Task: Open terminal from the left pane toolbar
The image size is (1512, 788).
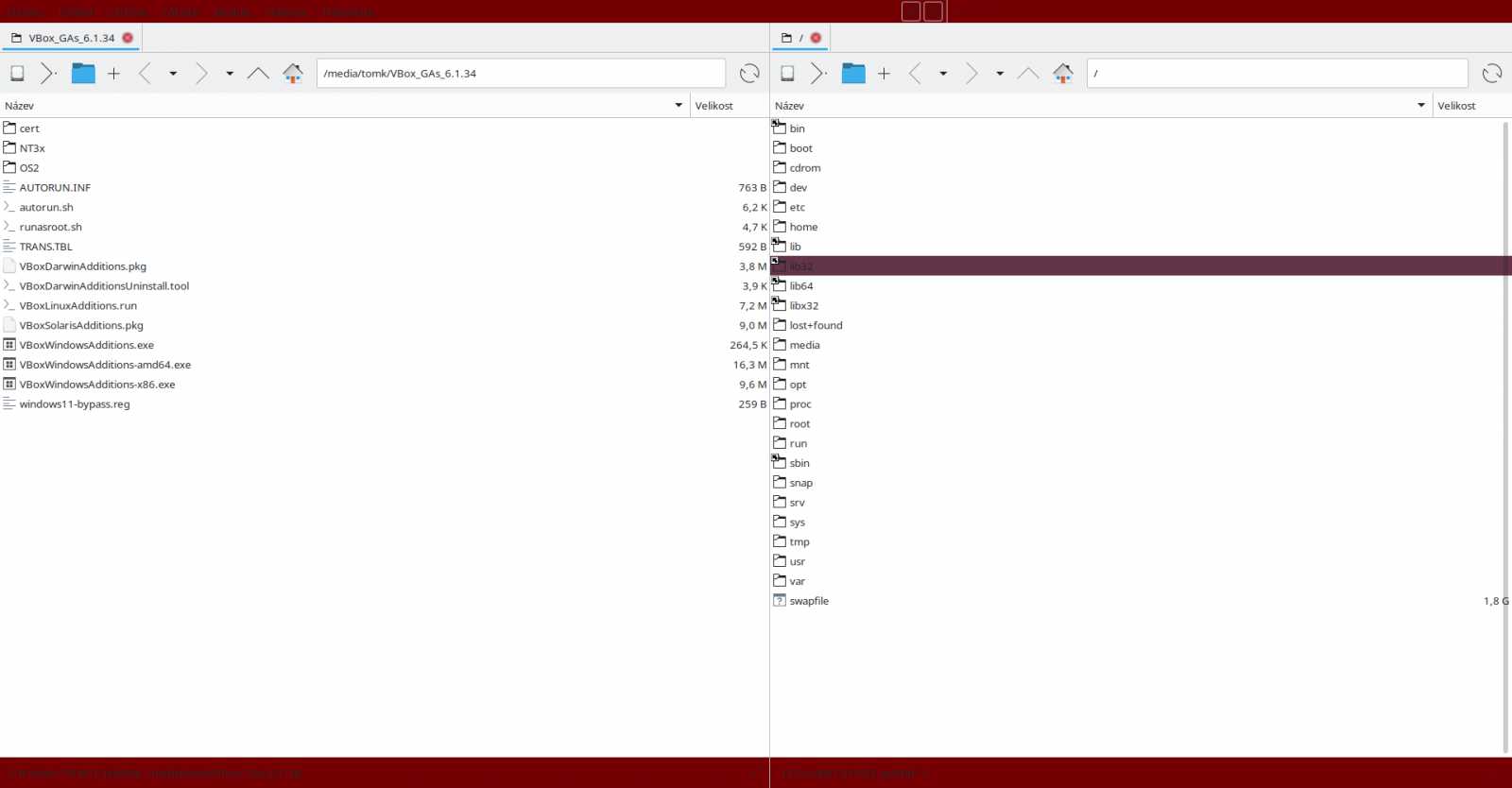Action: (48, 73)
